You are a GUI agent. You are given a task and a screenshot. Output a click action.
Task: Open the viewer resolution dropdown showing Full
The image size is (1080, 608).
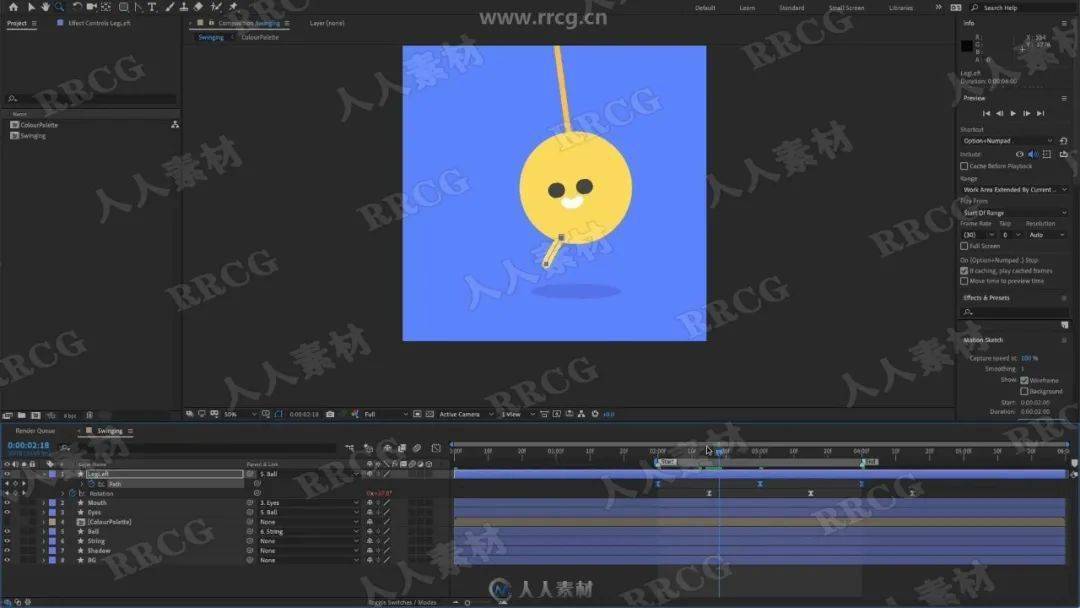coord(385,414)
